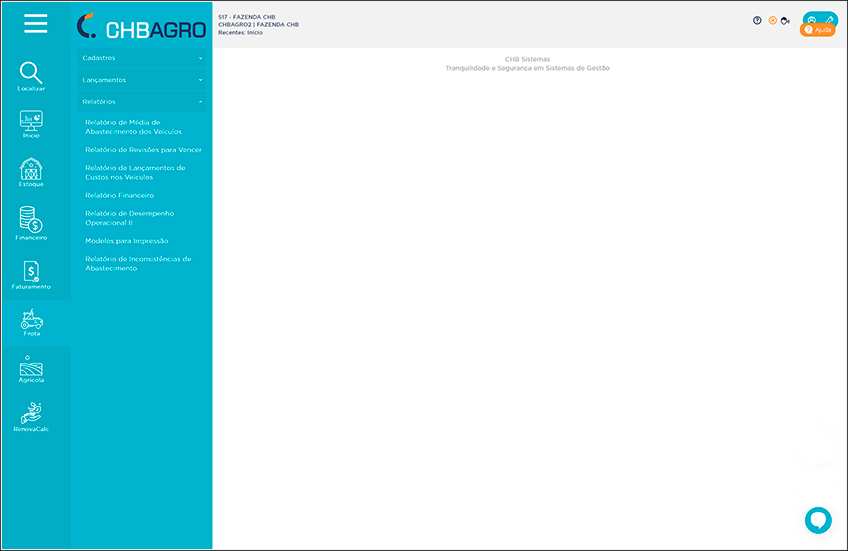Expand the Lançamentos section

[x=141, y=80]
